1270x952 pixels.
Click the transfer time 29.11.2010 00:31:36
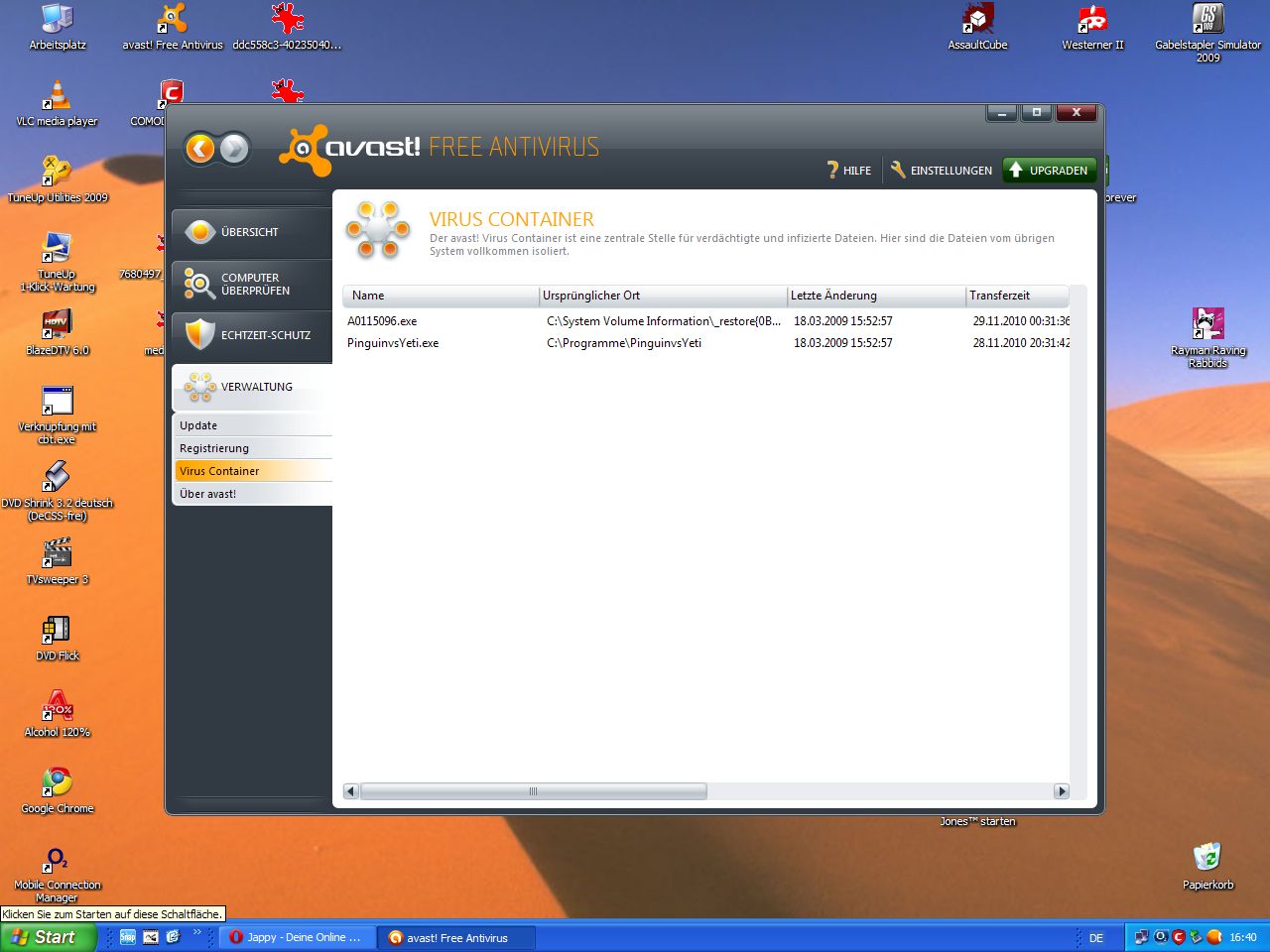(1021, 321)
